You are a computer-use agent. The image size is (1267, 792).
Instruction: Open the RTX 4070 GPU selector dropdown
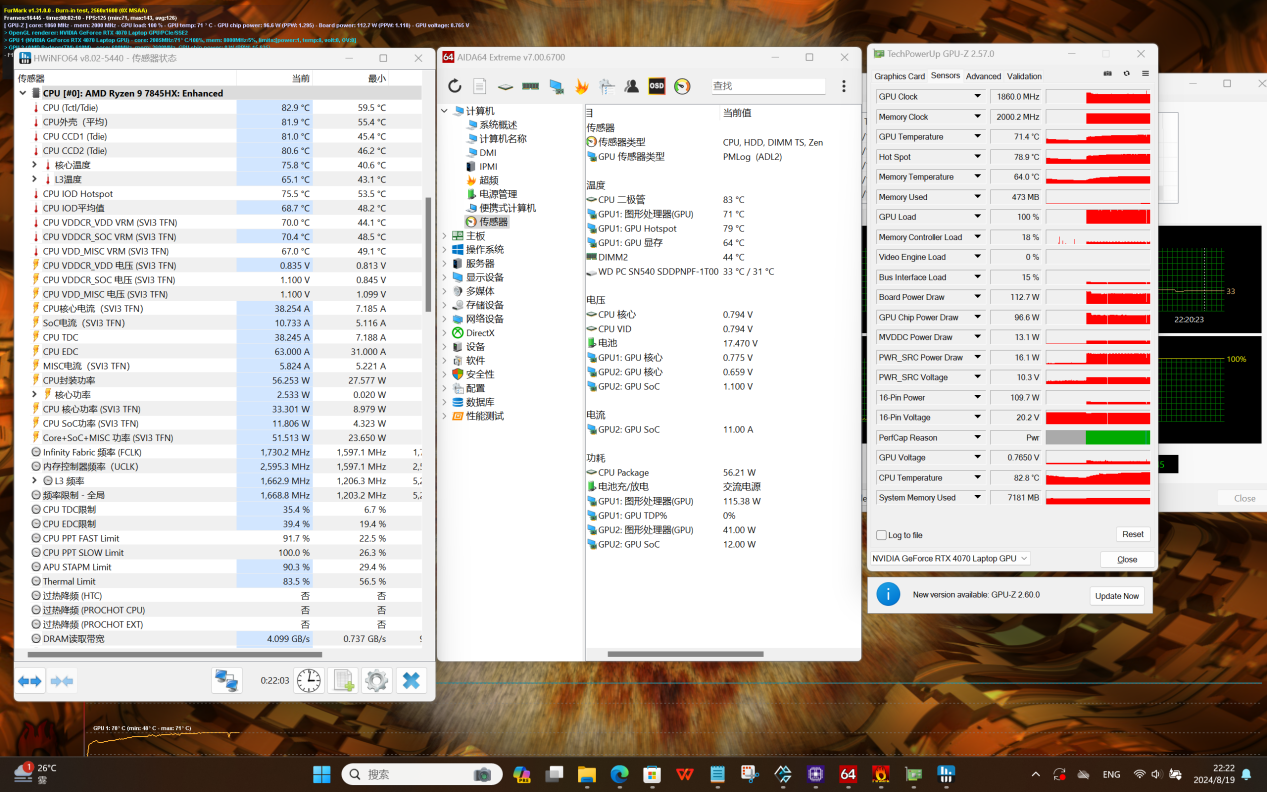click(950, 559)
